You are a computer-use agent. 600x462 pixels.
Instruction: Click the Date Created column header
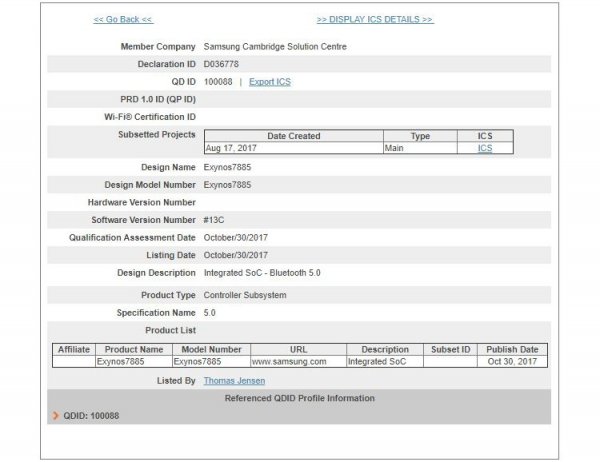point(293,136)
